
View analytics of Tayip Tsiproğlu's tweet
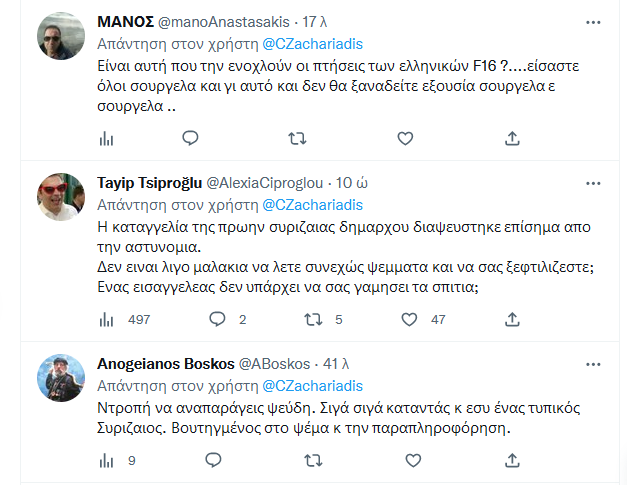pos(107,319)
